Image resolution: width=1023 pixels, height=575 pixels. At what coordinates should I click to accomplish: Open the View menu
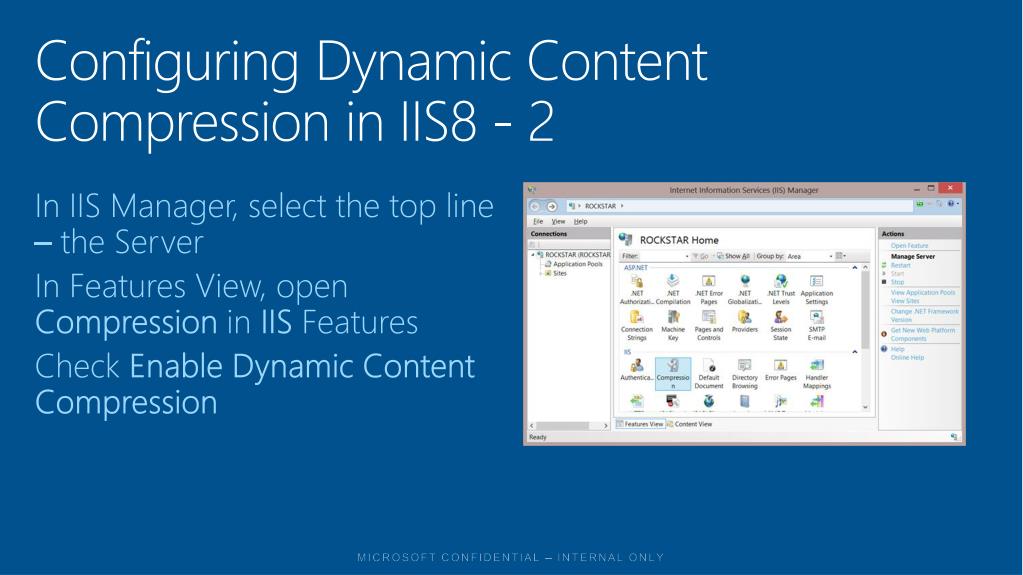[558, 222]
